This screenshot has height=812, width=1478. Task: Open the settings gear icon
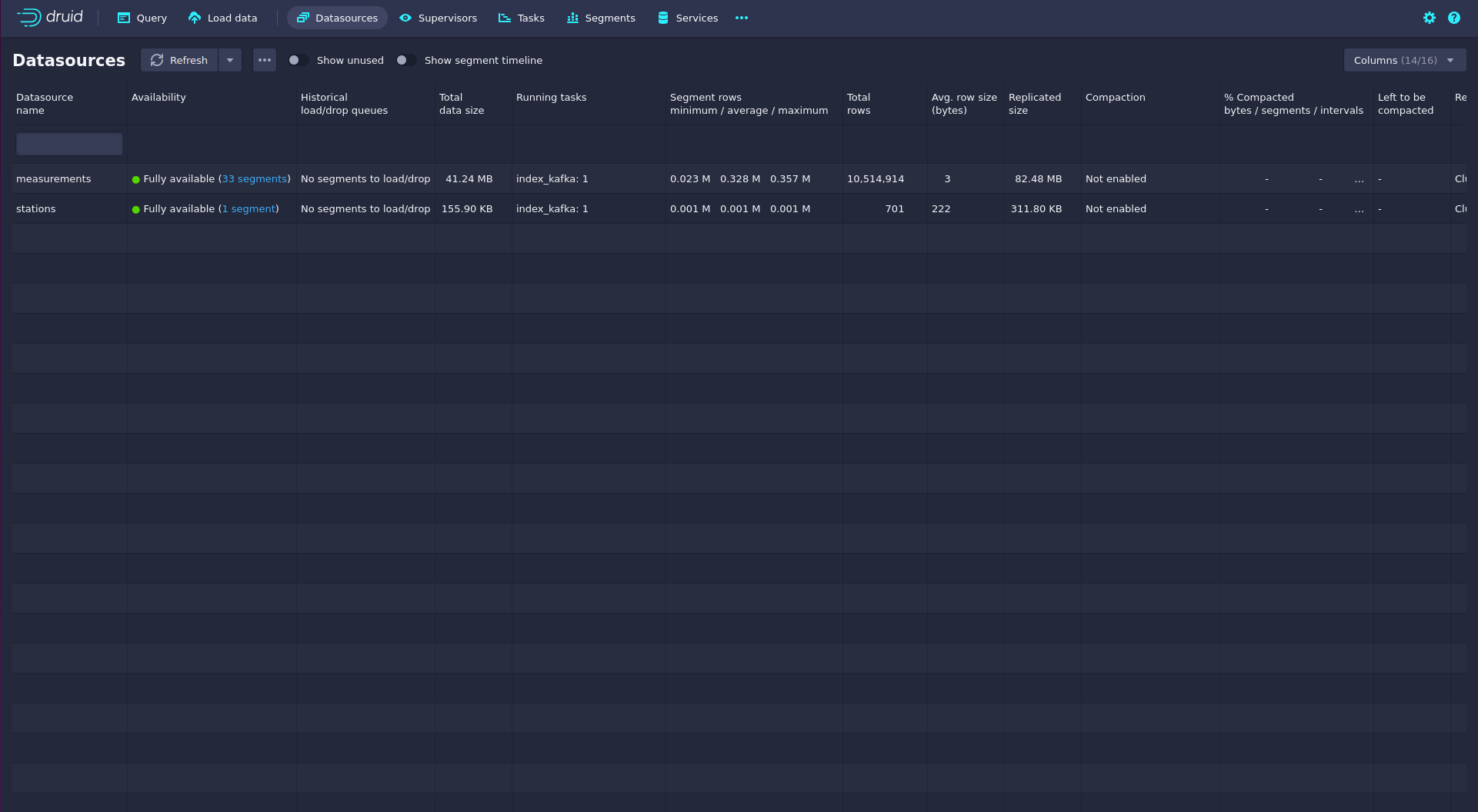click(1429, 18)
